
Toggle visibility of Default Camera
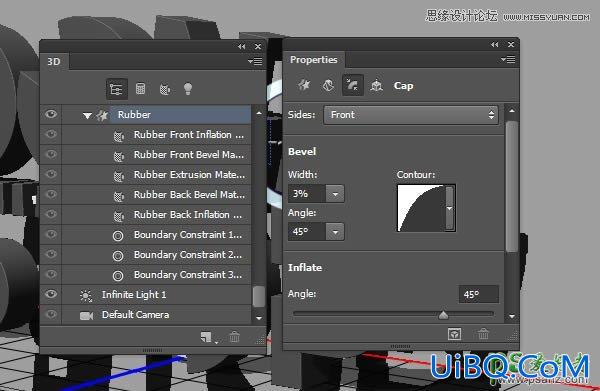[51, 314]
